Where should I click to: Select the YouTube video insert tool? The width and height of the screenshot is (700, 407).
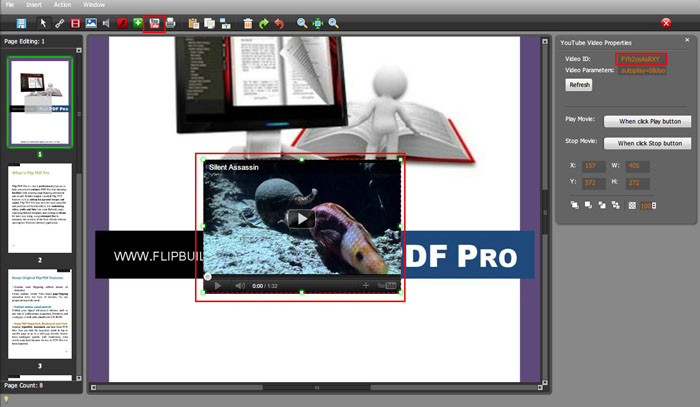[x=154, y=24]
